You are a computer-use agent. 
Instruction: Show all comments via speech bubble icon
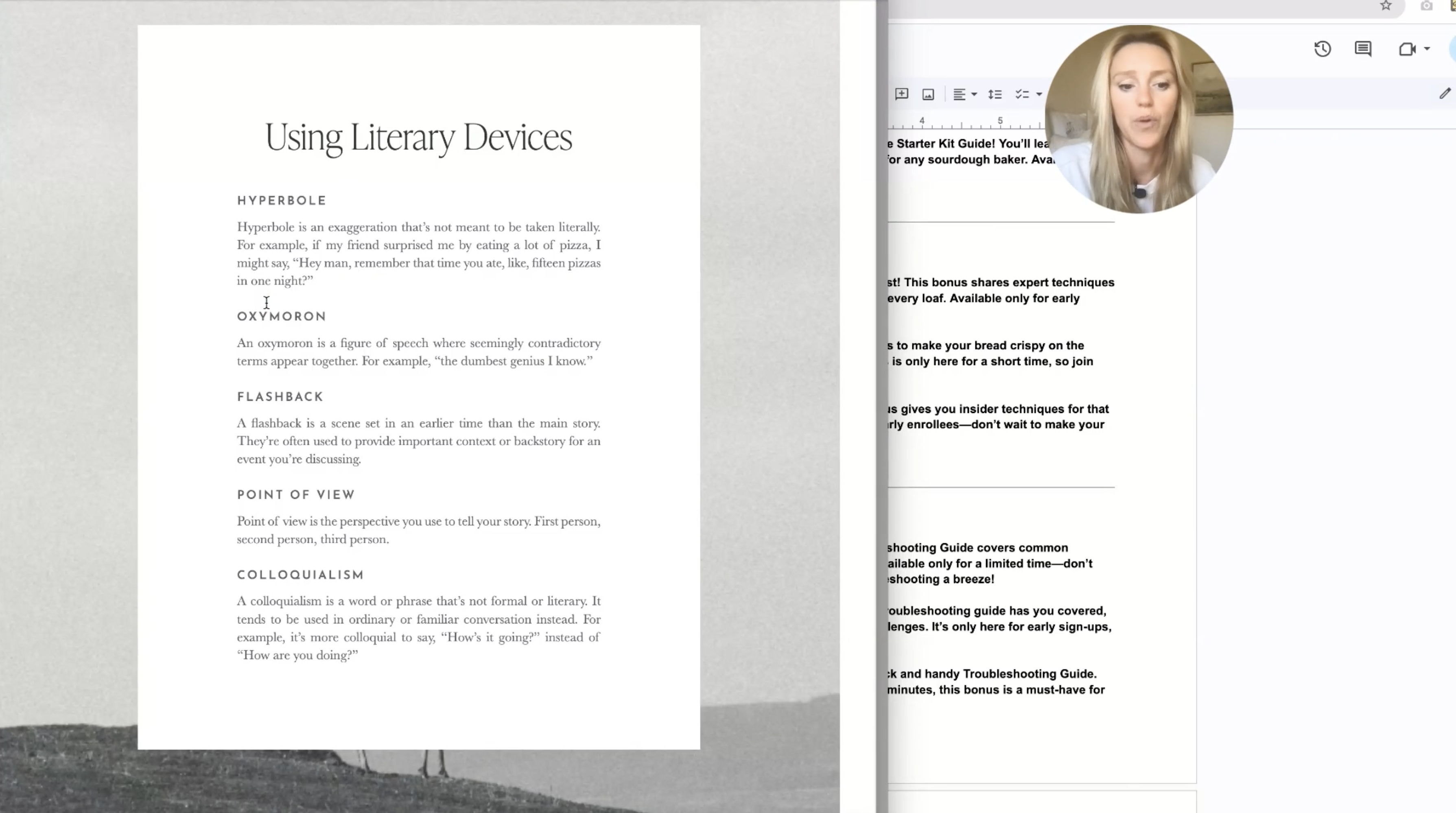tap(1363, 49)
